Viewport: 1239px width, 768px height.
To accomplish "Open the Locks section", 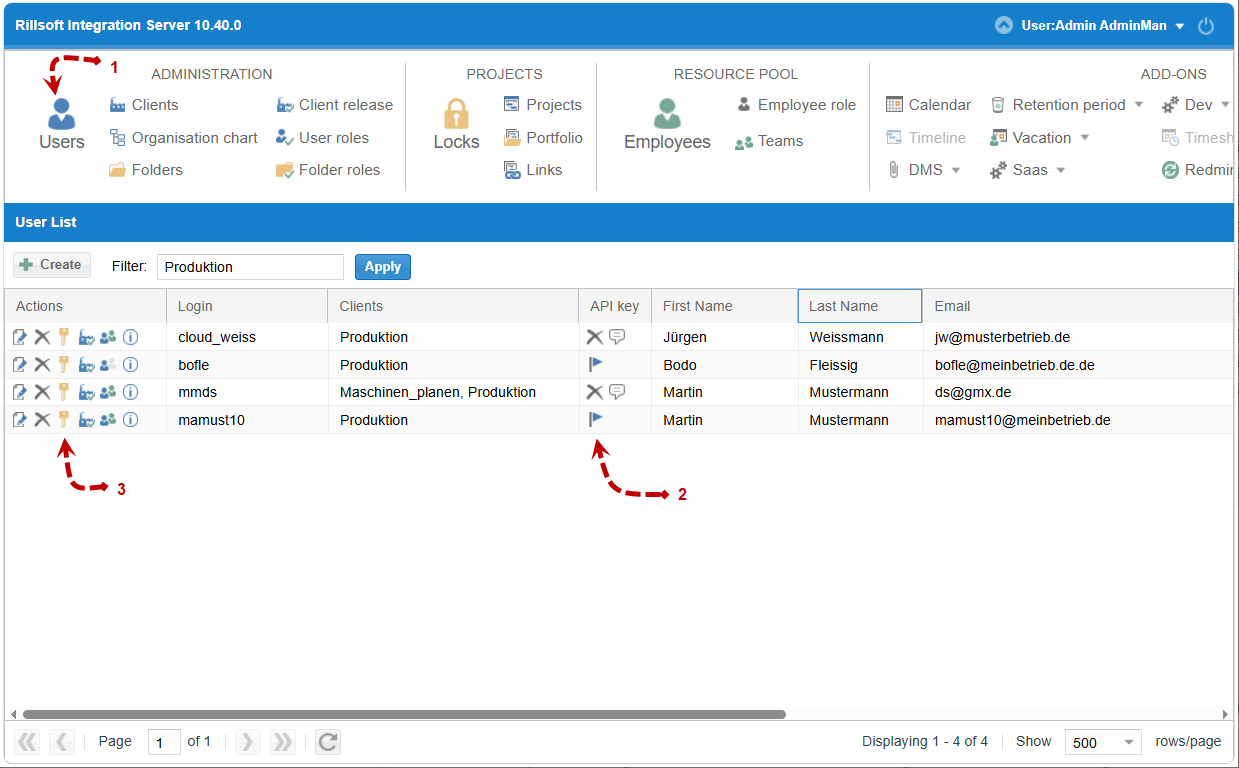I will (x=456, y=125).
